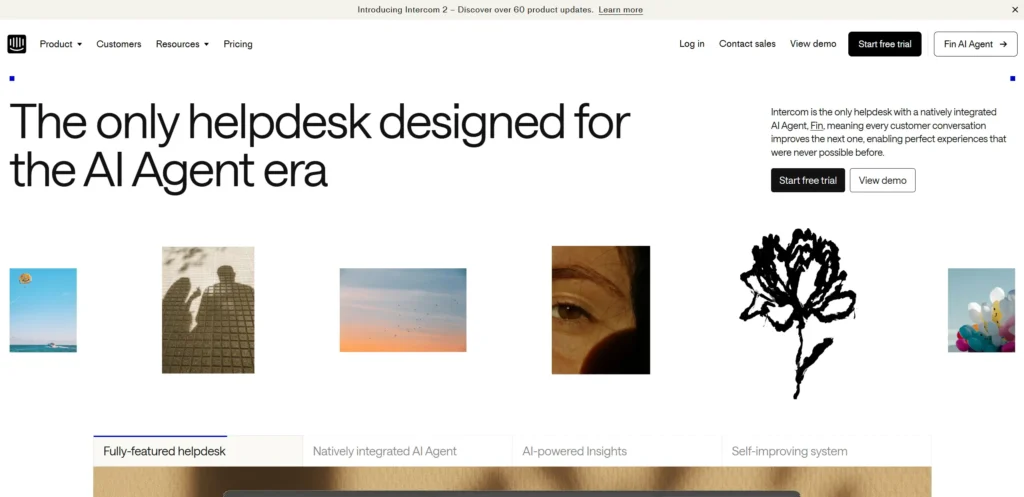Click Start free trial below the description
Image resolution: width=1024 pixels, height=497 pixels.
(808, 180)
